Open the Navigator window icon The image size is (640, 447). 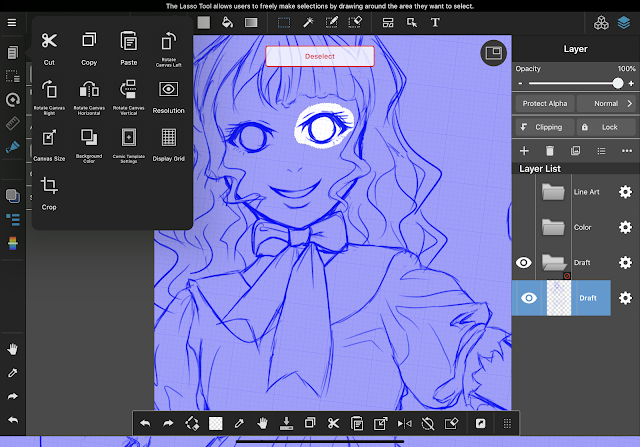[493, 53]
